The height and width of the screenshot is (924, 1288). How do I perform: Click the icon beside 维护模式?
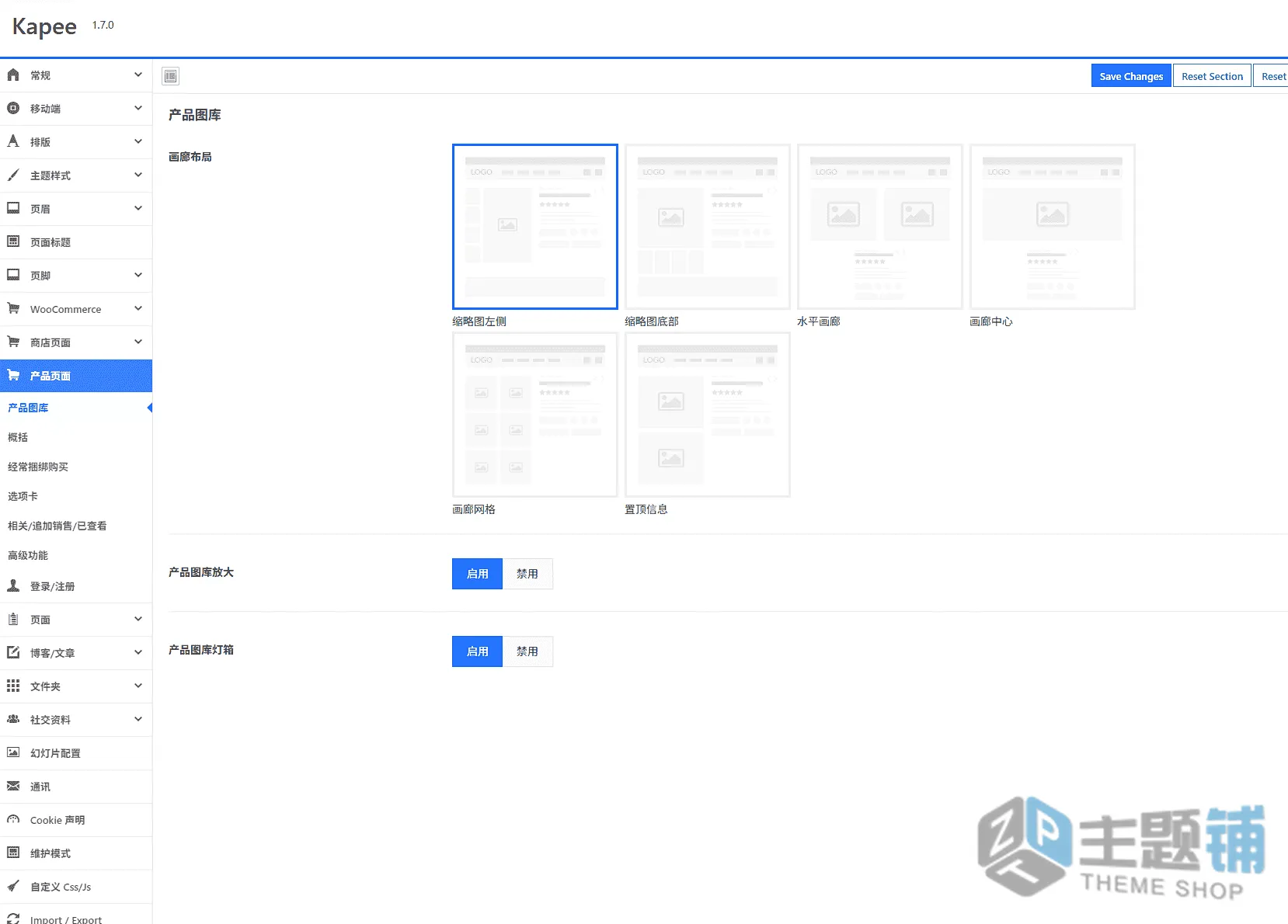click(13, 853)
